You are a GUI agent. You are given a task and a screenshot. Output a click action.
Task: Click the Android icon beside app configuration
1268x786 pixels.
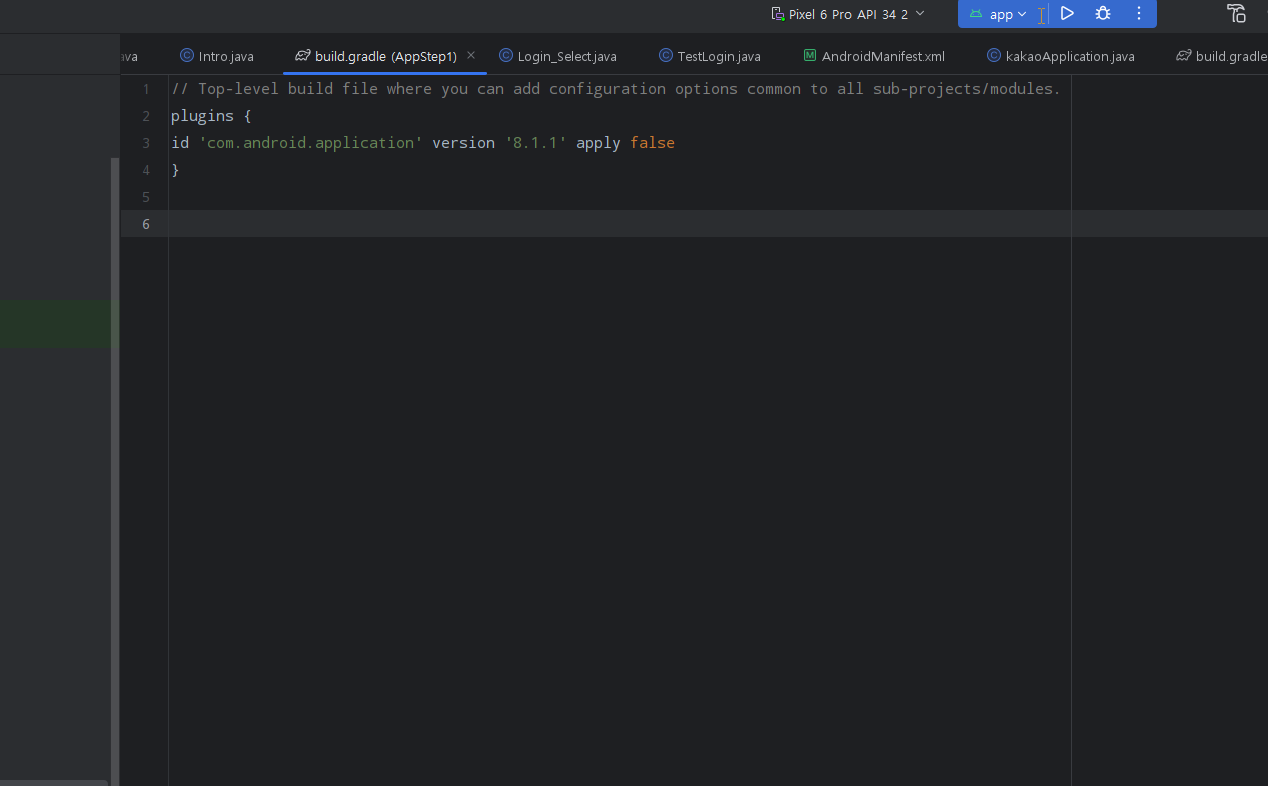click(976, 14)
